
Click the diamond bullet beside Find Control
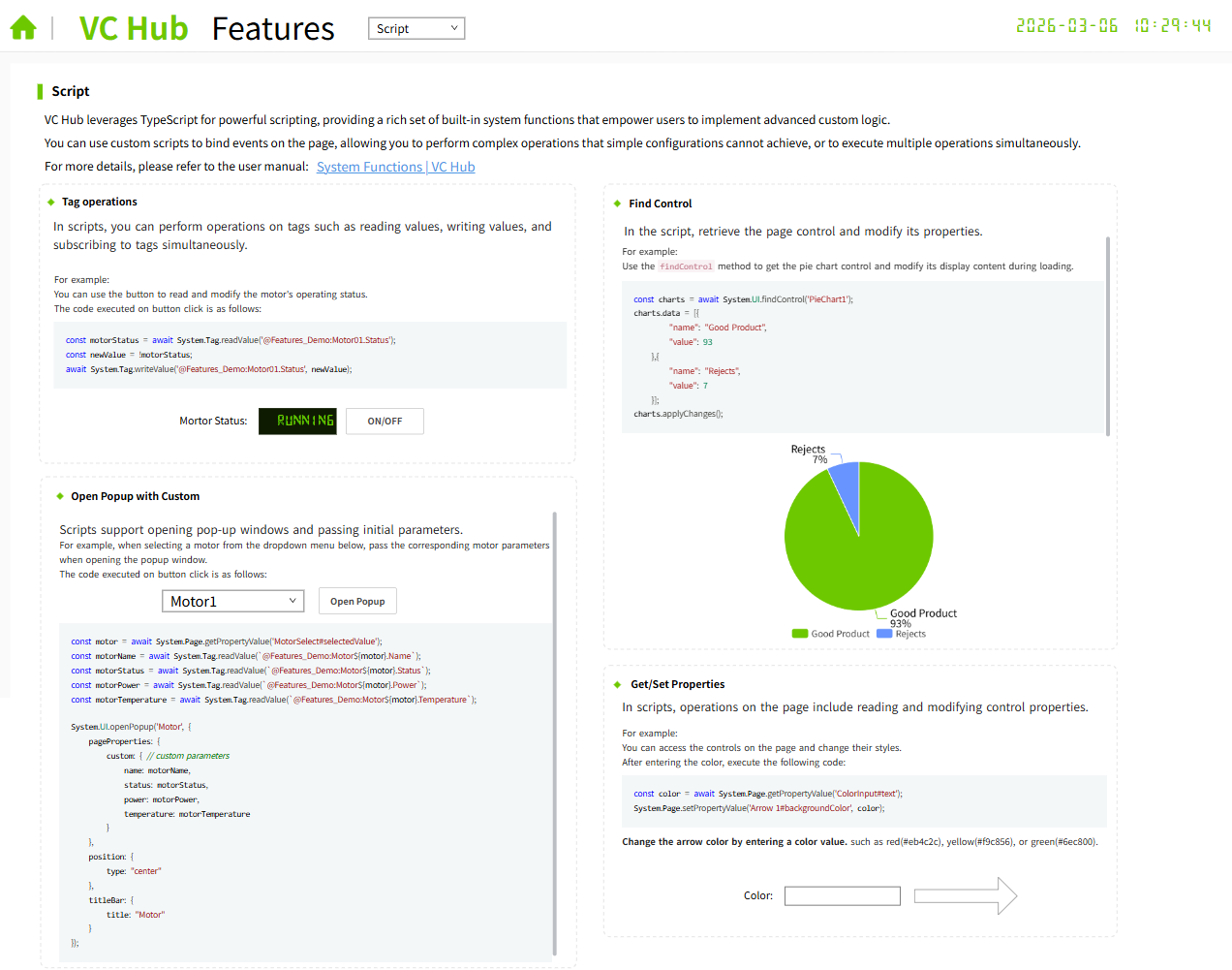[x=617, y=203]
